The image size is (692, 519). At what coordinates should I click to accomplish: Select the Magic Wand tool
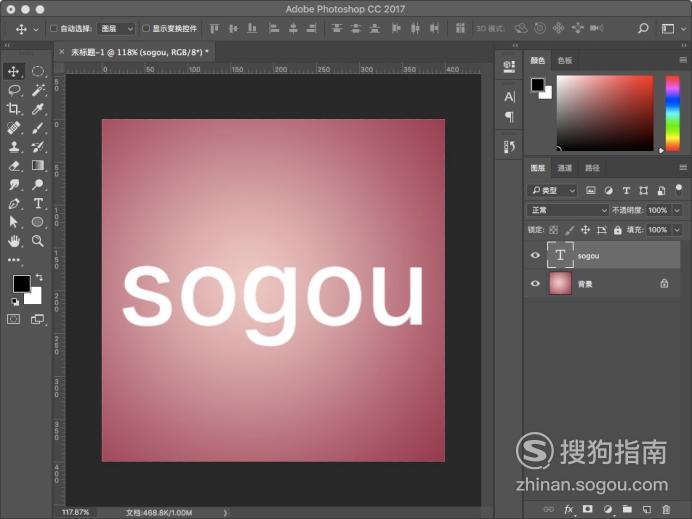(x=38, y=90)
